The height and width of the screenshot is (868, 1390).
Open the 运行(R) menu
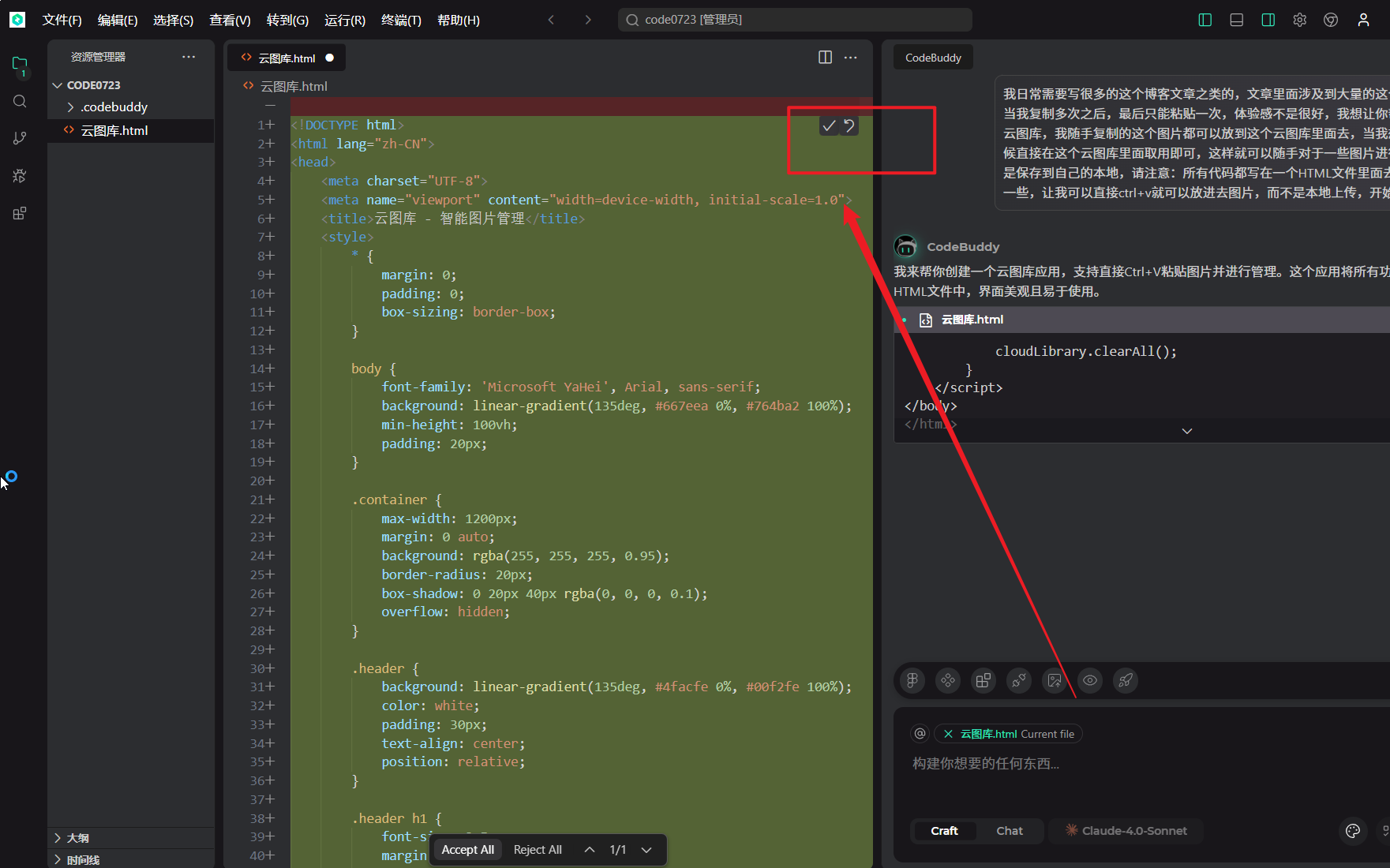[x=345, y=20]
